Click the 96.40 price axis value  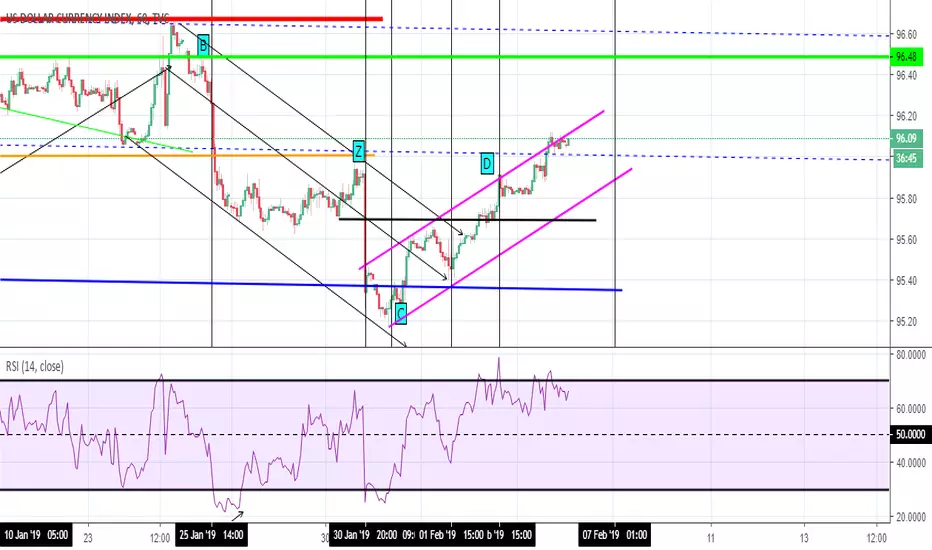(906, 76)
